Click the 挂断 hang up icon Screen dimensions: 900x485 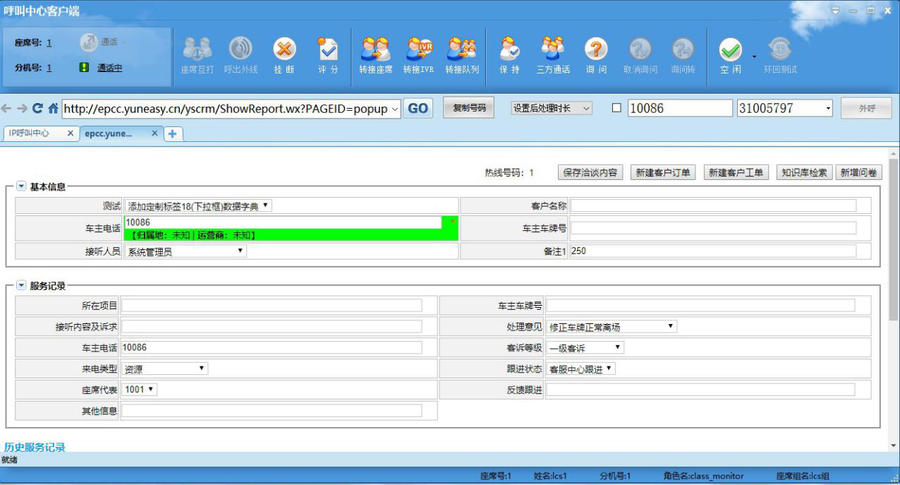tap(284, 50)
